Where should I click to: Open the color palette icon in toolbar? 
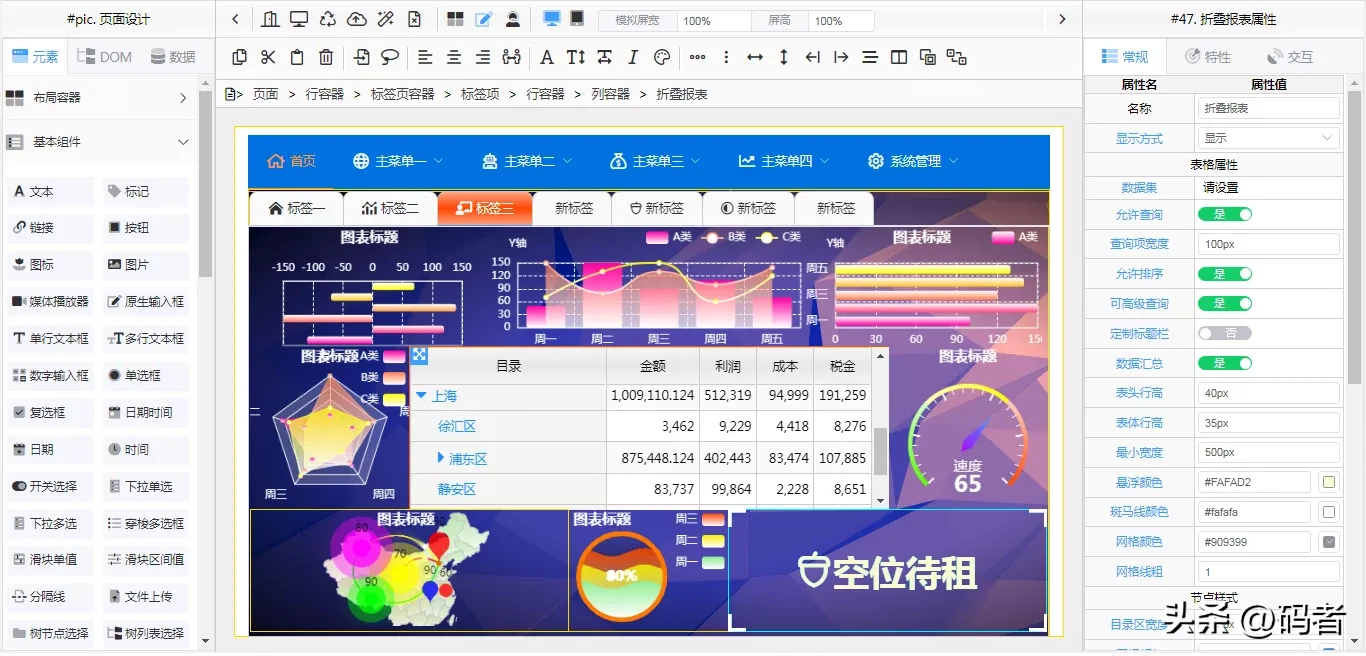click(x=661, y=57)
